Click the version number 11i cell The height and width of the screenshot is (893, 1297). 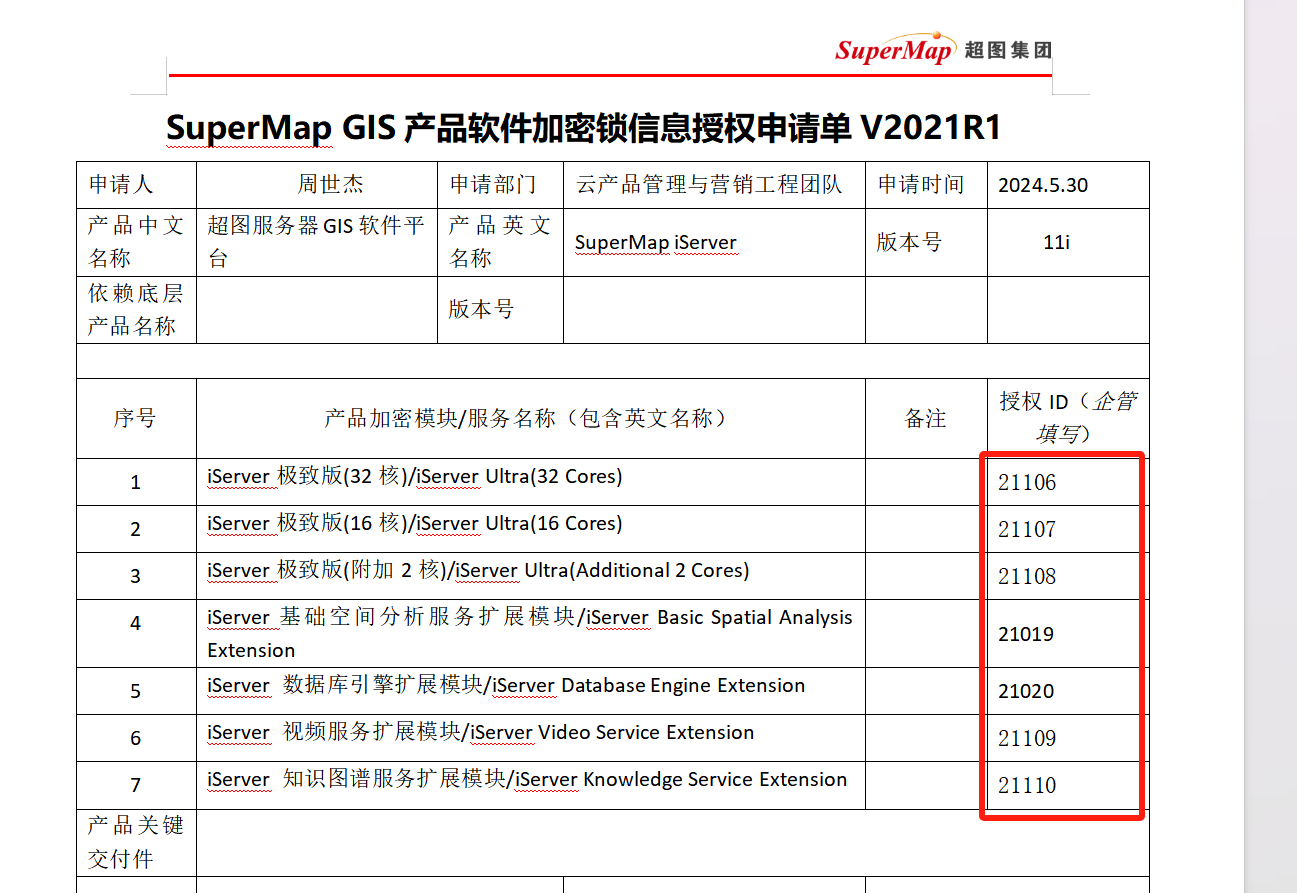pos(1056,242)
